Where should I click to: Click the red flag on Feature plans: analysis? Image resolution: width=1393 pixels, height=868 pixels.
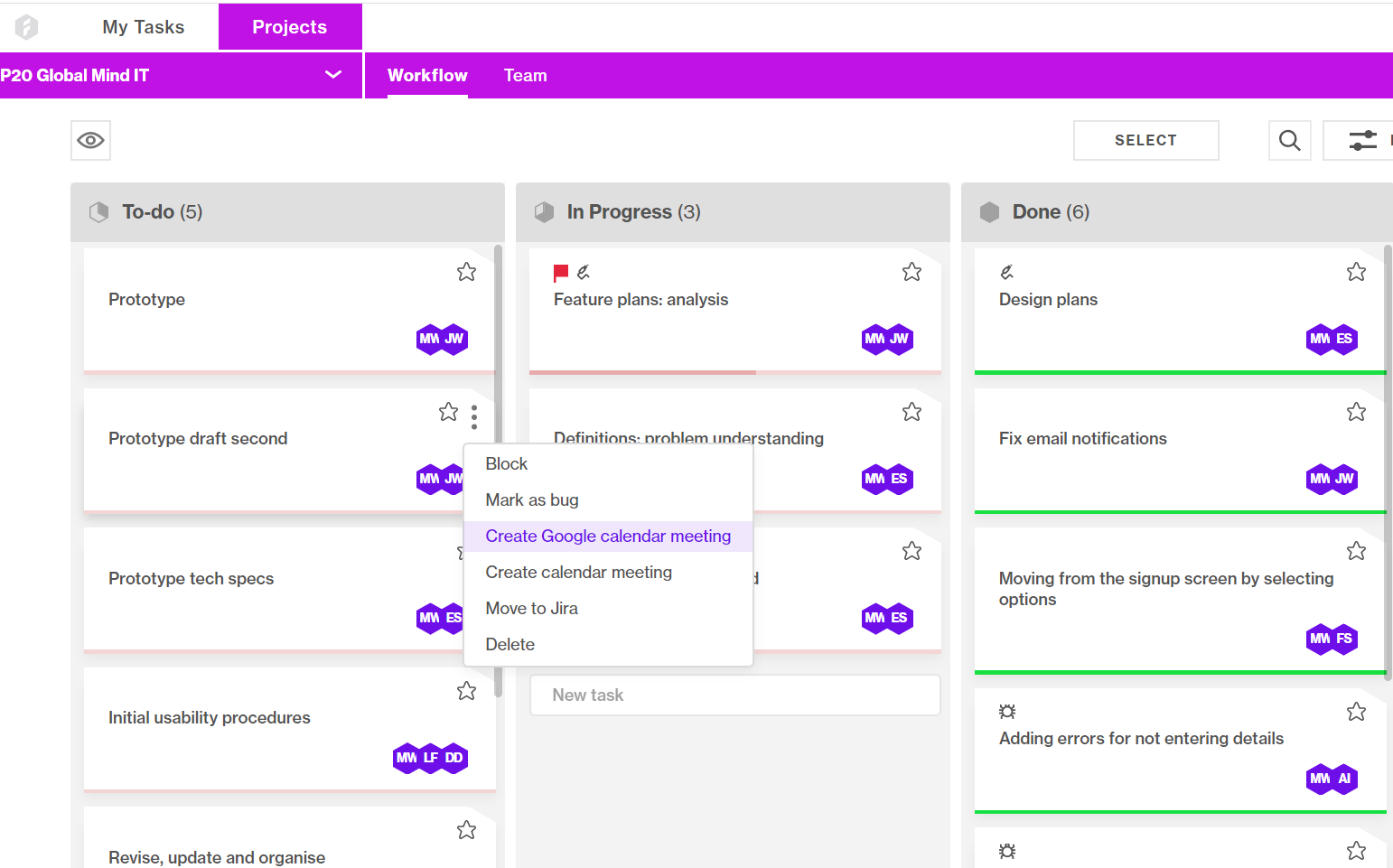(x=561, y=272)
